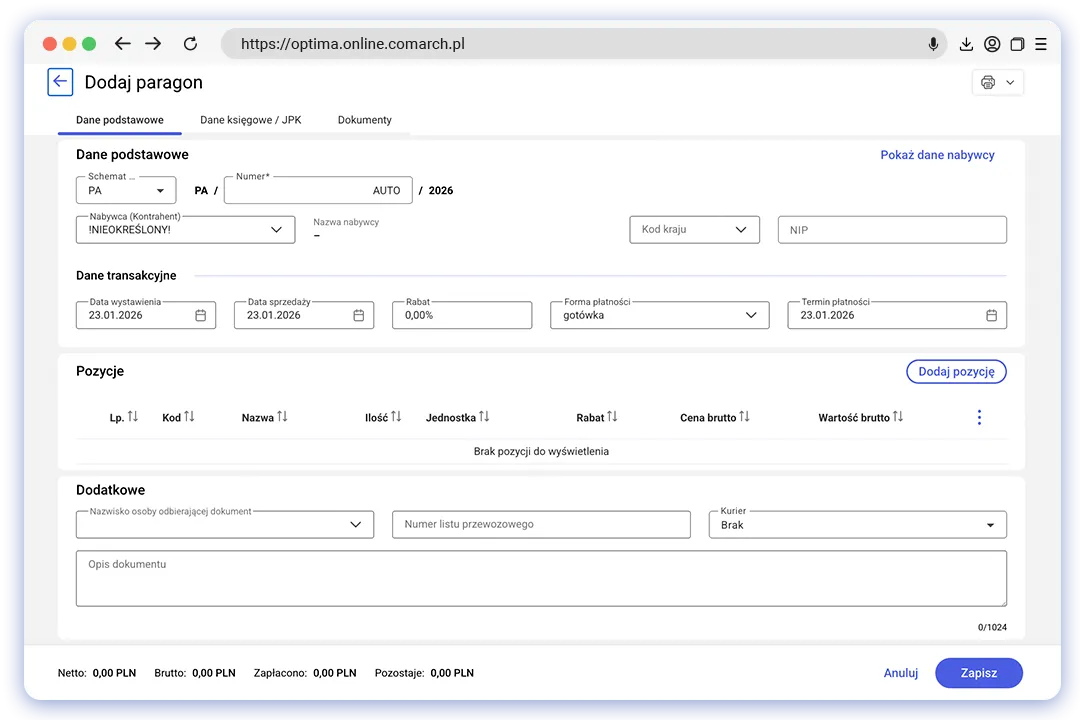This screenshot has width=1080, height=720.
Task: Click the browser download icon
Action: point(965,44)
